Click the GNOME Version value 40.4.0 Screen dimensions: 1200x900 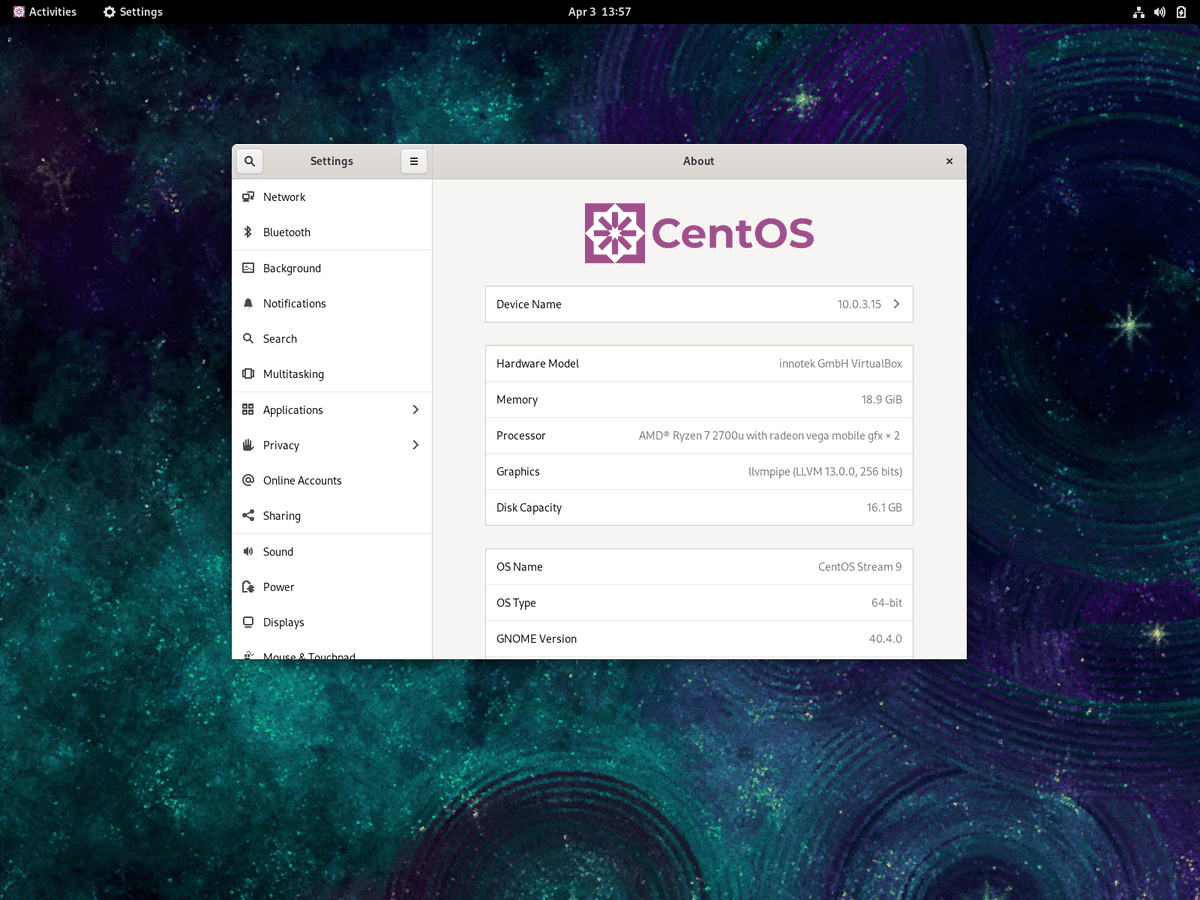tap(885, 639)
